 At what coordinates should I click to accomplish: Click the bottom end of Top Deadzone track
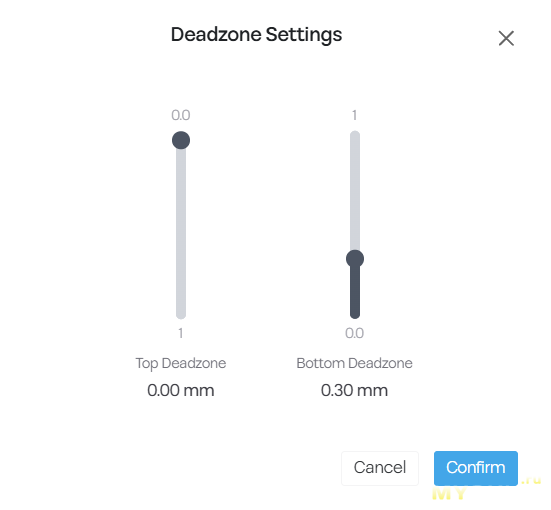point(181,315)
